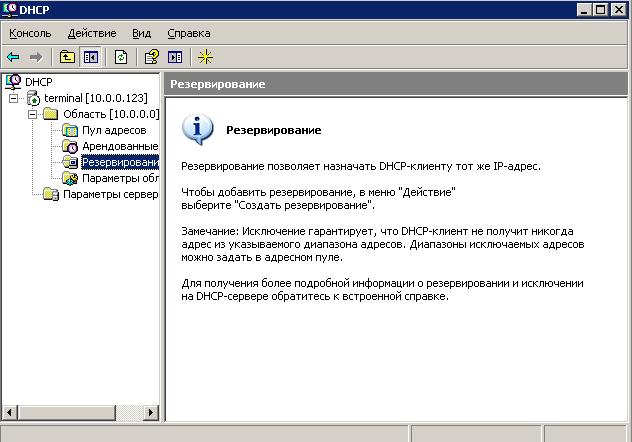Collapse the Область [10.0.0.0] scope node
The image size is (632, 442).
tap(32, 114)
